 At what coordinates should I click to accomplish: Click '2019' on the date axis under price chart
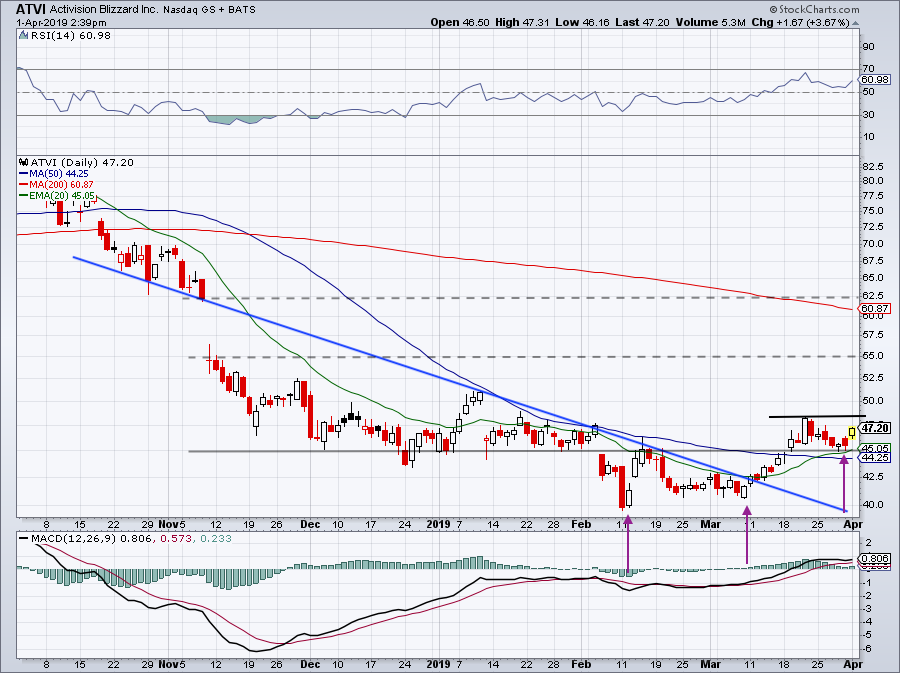pos(439,524)
